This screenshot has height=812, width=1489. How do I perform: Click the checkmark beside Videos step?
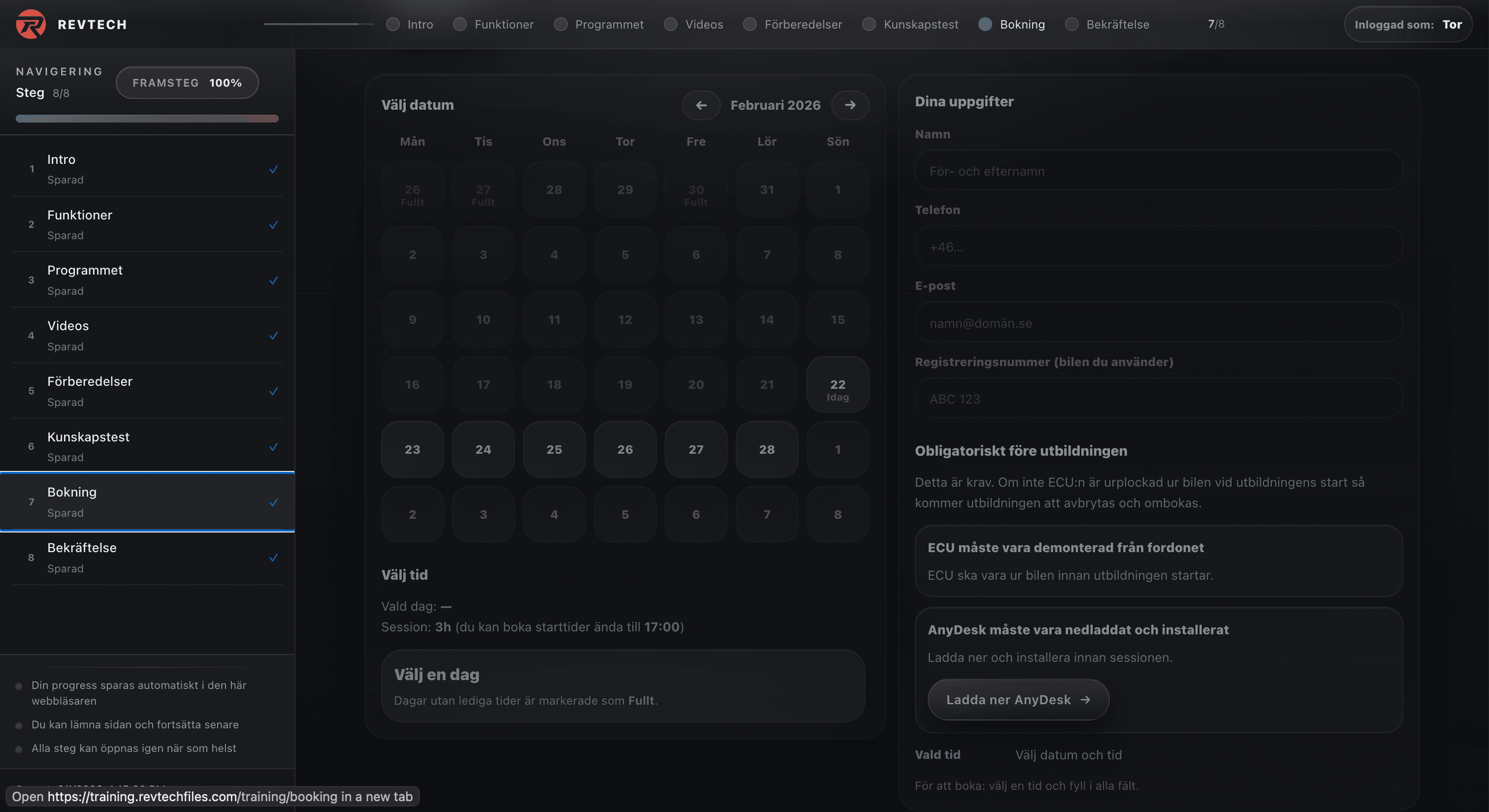pyautogui.click(x=273, y=336)
